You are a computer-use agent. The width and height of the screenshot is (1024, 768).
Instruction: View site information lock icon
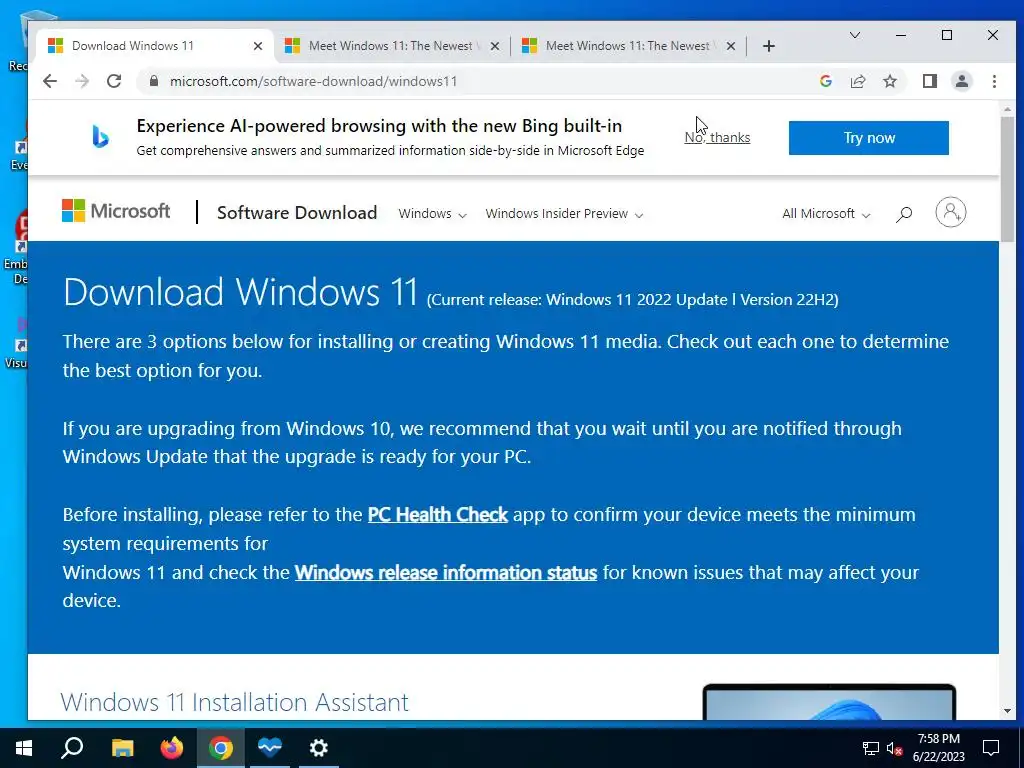click(x=153, y=81)
